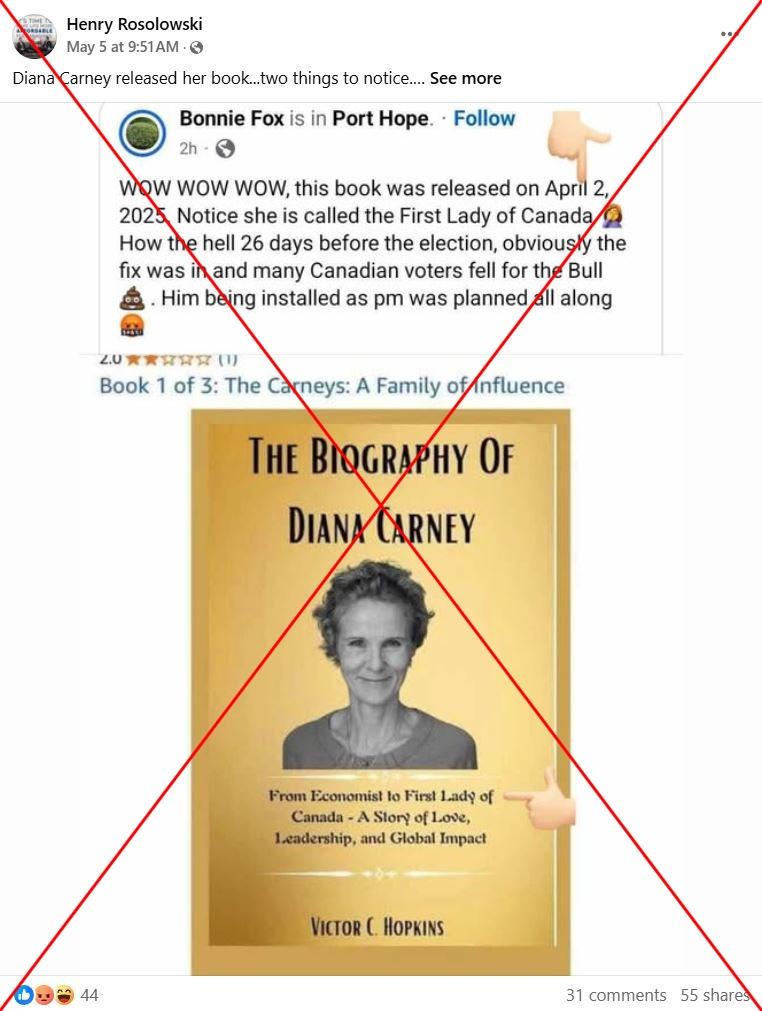Viewport: 762px width, 1011px height.
Task: View the 31 comments
Action: (616, 995)
